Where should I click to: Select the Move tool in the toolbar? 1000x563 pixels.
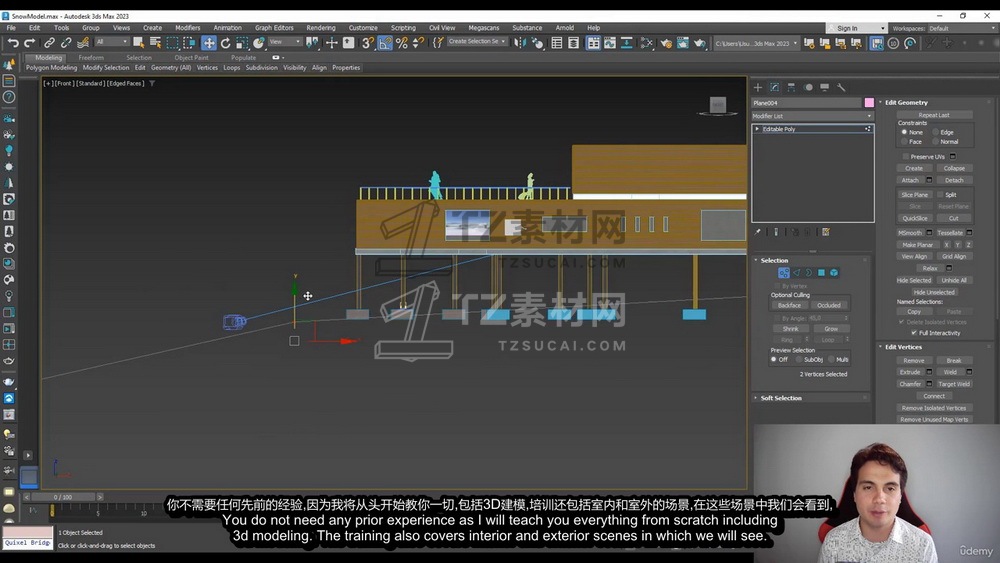tap(209, 43)
